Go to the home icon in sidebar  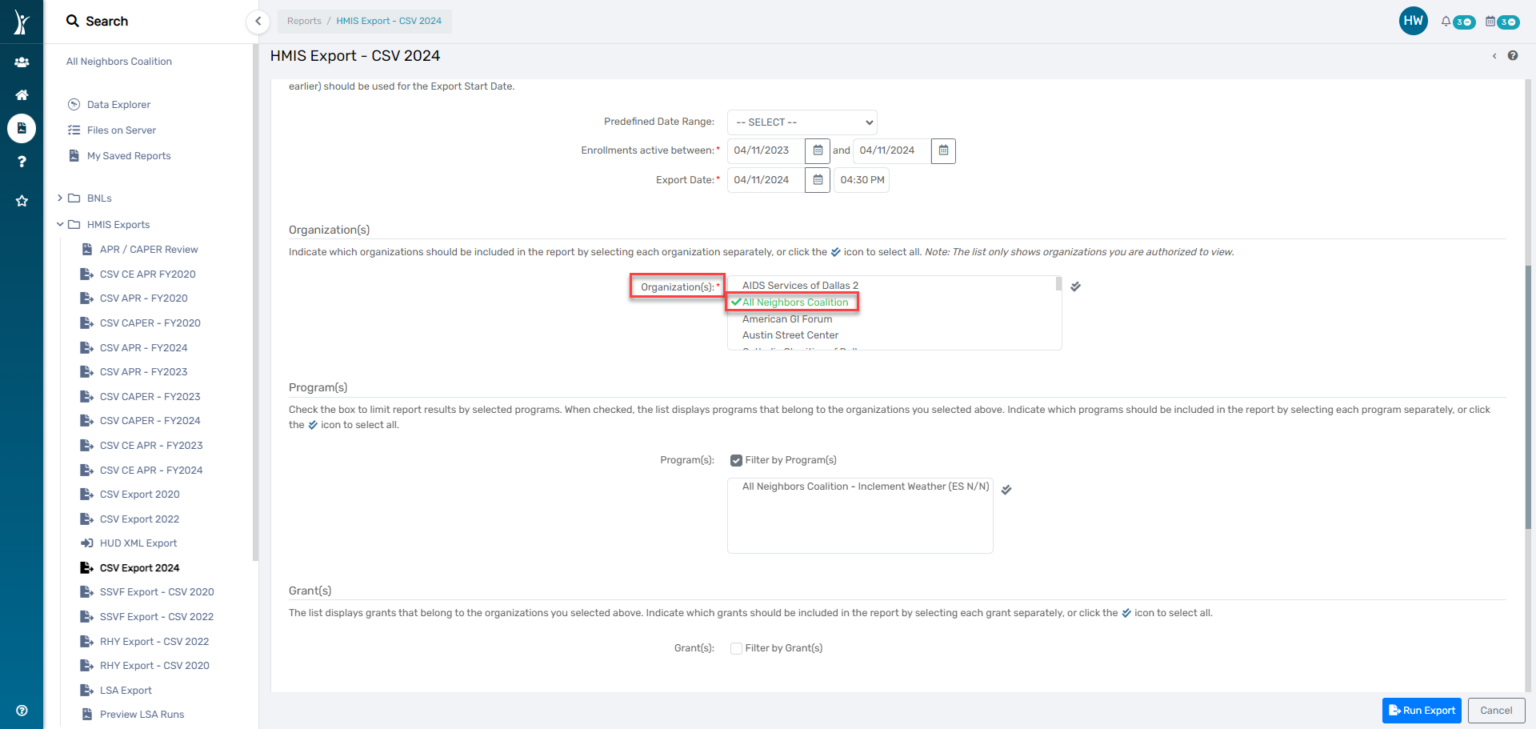pyautogui.click(x=21, y=95)
